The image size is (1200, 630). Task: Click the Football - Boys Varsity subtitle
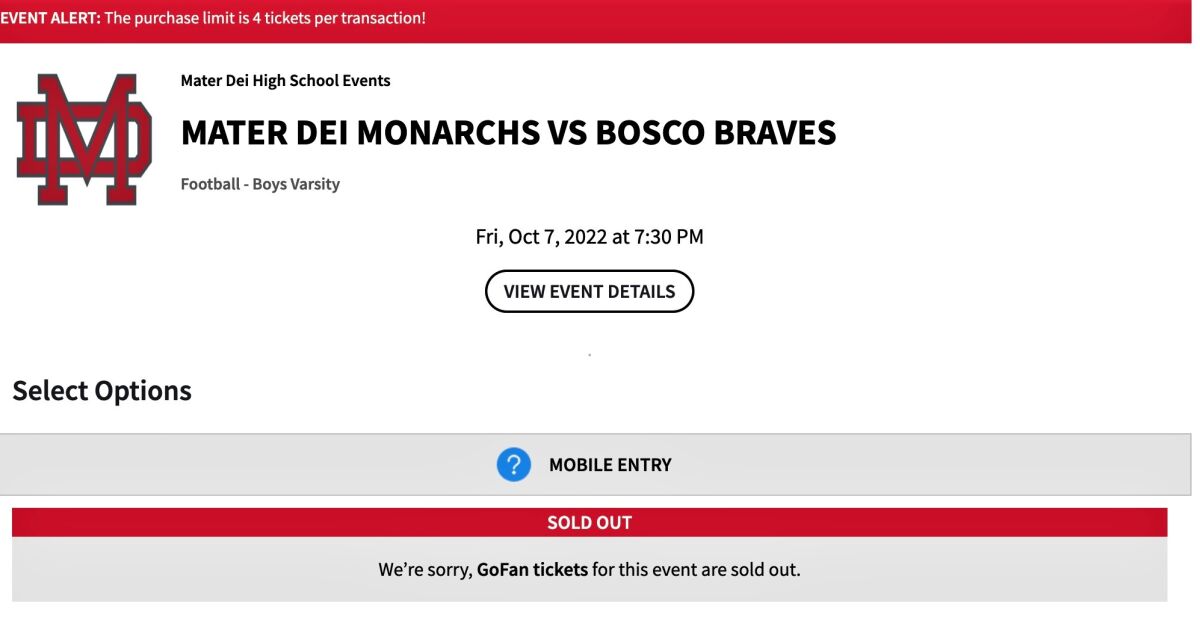[260, 184]
